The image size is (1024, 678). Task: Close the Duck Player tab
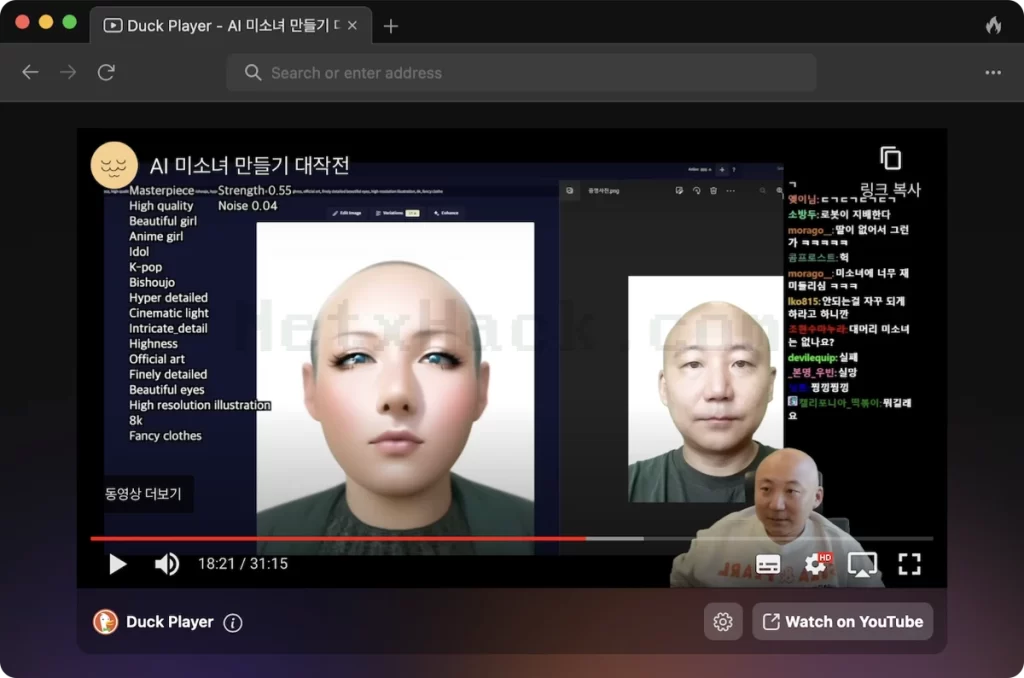(353, 25)
